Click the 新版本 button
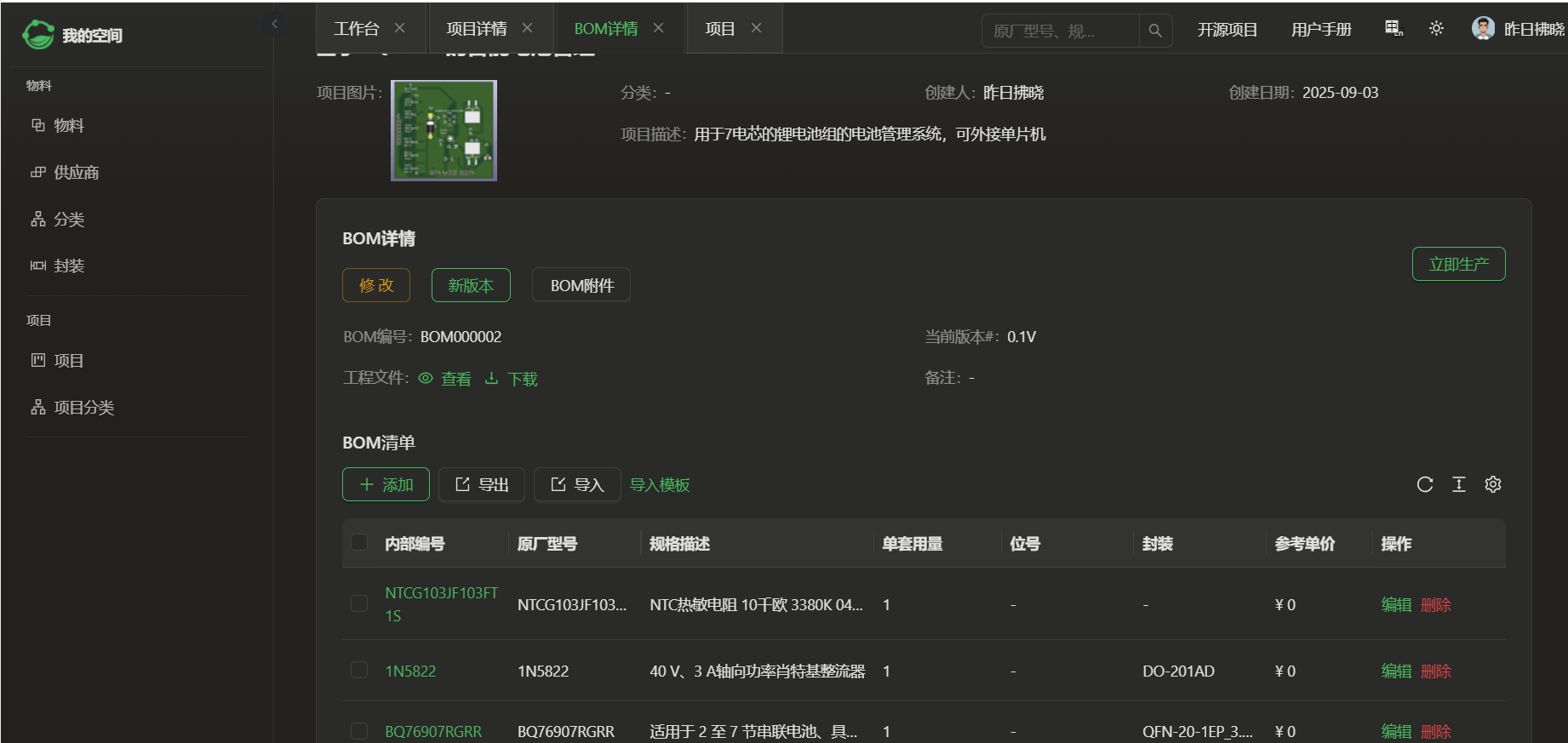 pyautogui.click(x=471, y=285)
